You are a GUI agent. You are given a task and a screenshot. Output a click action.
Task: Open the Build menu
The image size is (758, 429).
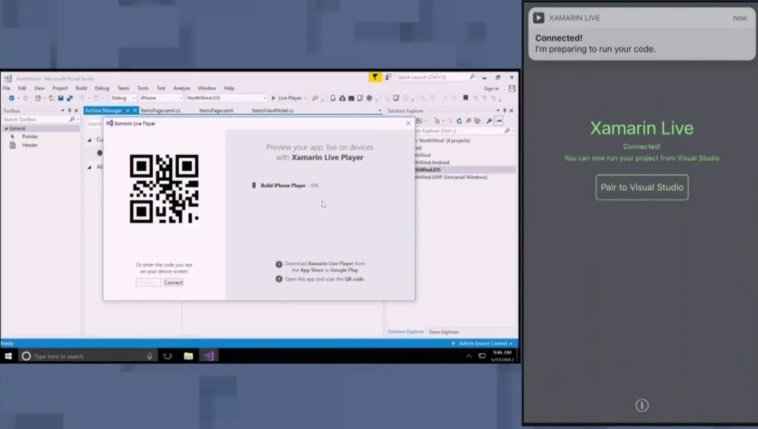80,88
